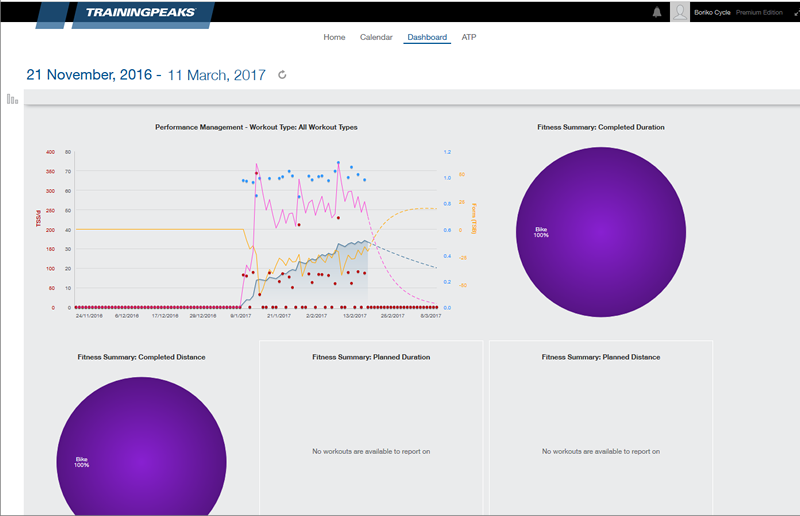Click Fitness Summary: Completed Distance title

141,357
